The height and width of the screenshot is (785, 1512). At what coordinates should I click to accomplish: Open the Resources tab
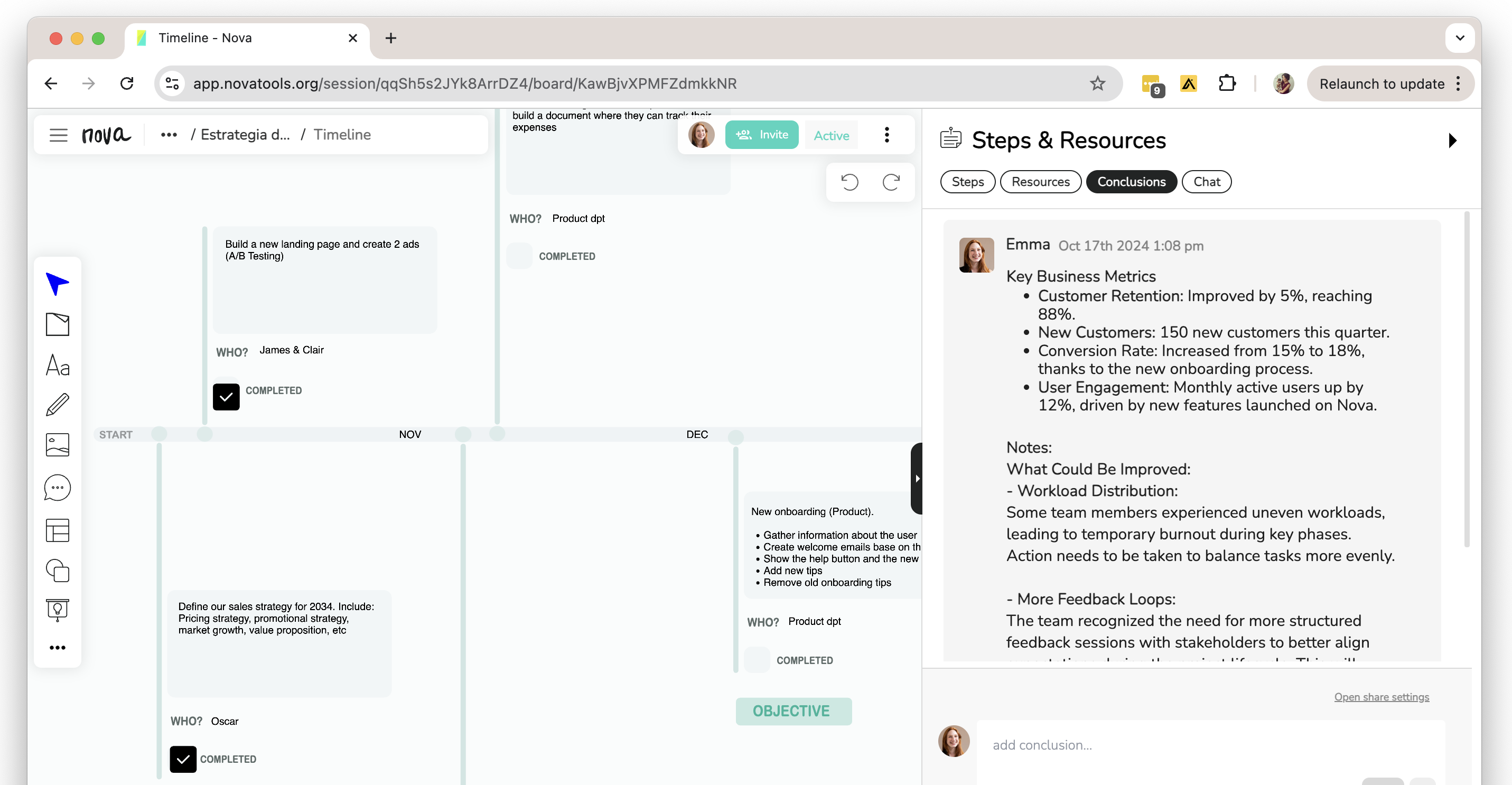1040,182
